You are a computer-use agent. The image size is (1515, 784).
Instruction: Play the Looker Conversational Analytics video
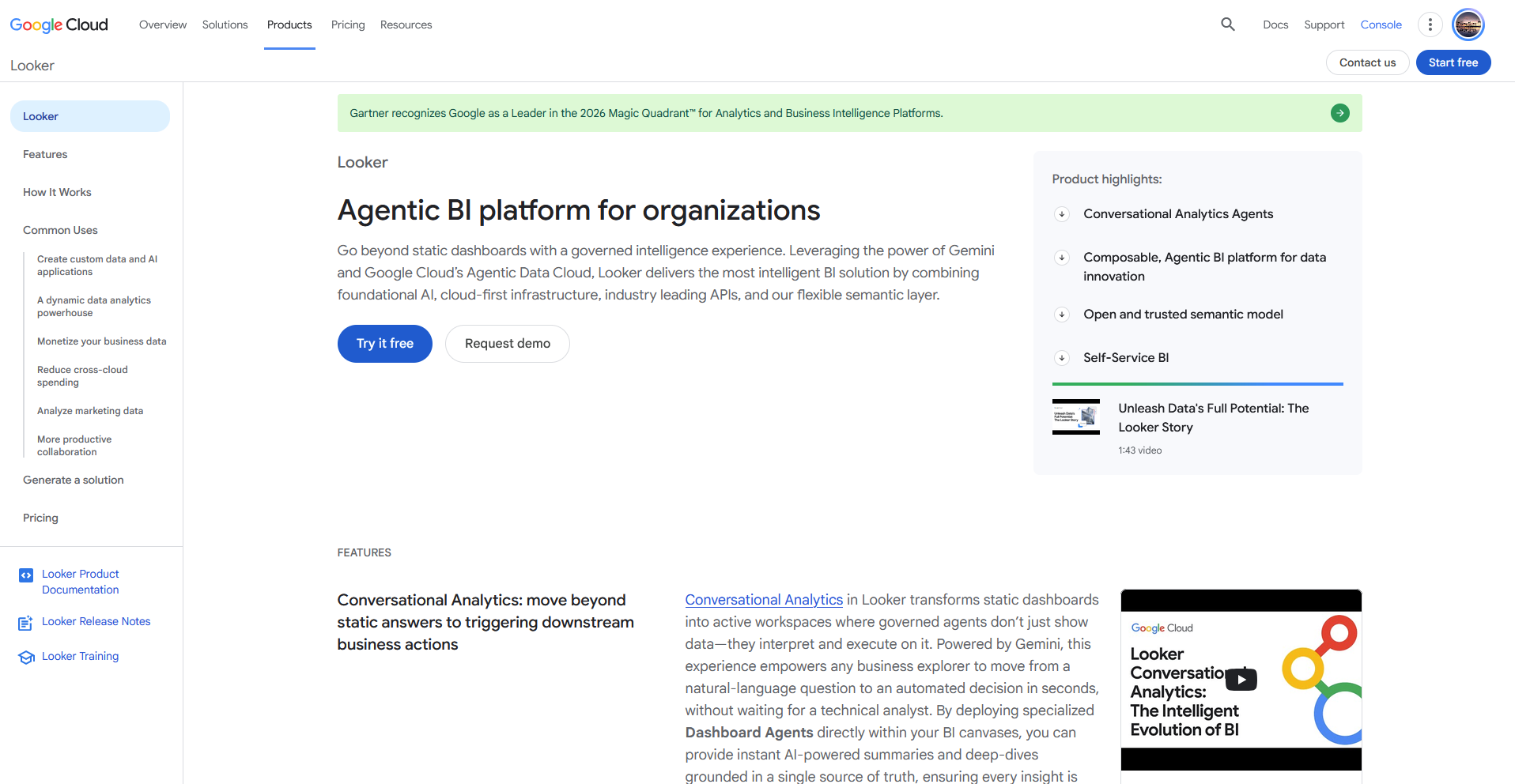(1241, 679)
